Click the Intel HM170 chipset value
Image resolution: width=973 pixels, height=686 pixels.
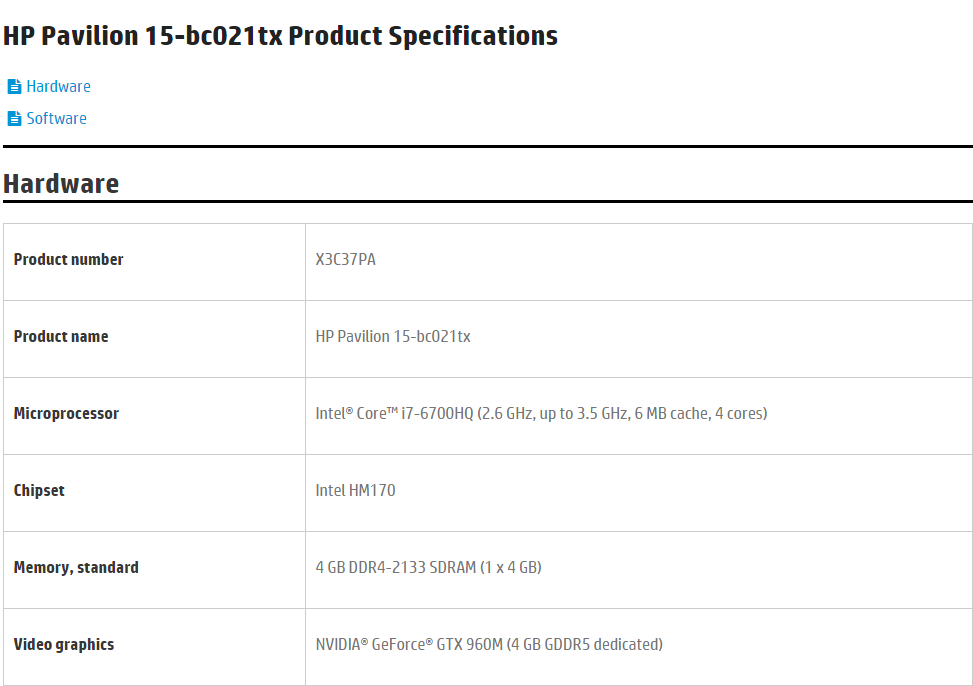[x=356, y=490]
